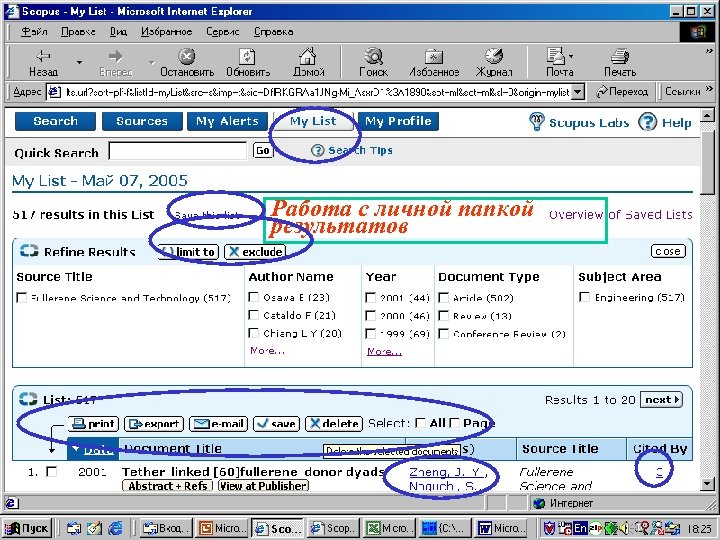
Task: Click View at Publisher button
Action: [263, 486]
